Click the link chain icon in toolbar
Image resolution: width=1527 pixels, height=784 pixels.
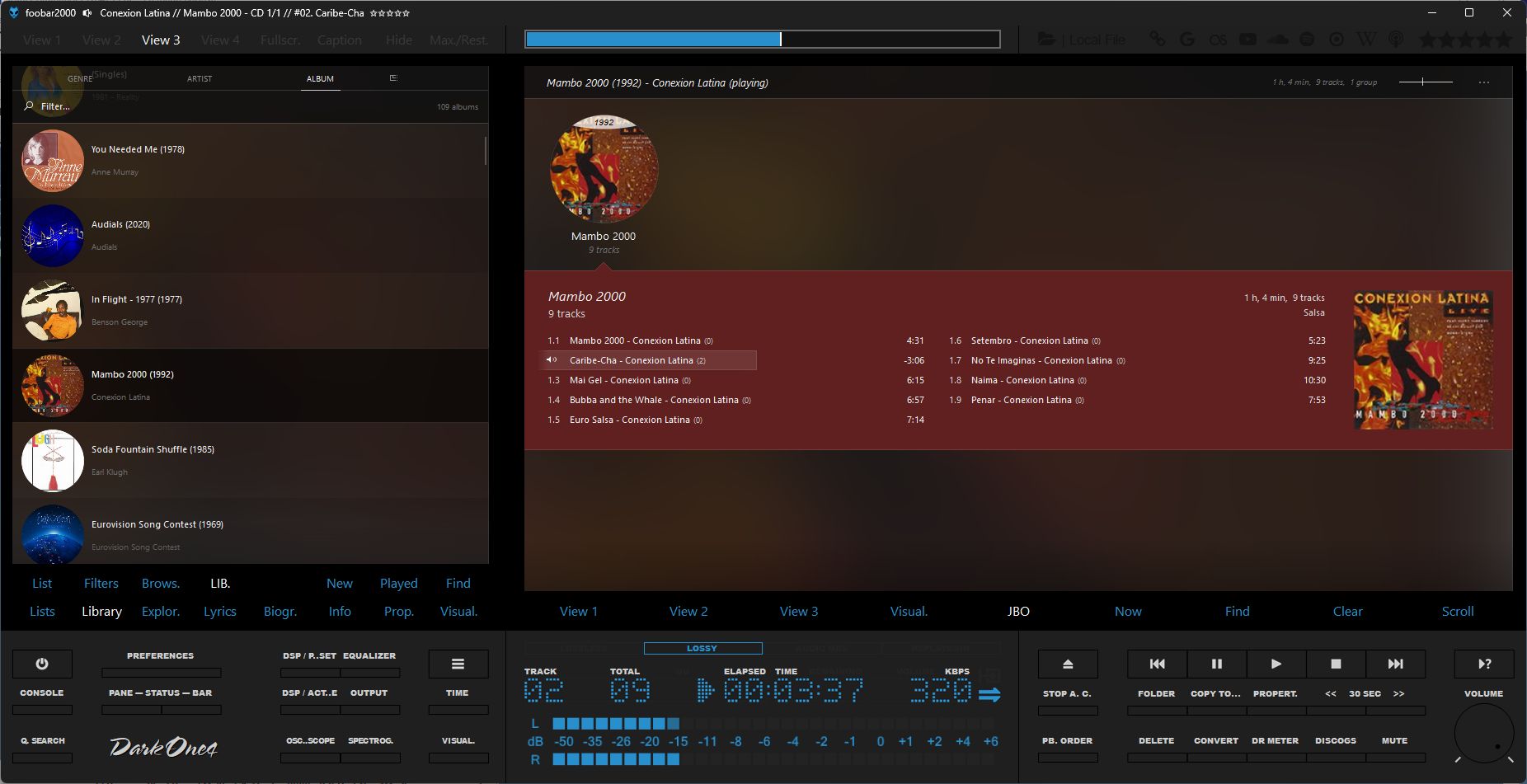click(x=1158, y=39)
